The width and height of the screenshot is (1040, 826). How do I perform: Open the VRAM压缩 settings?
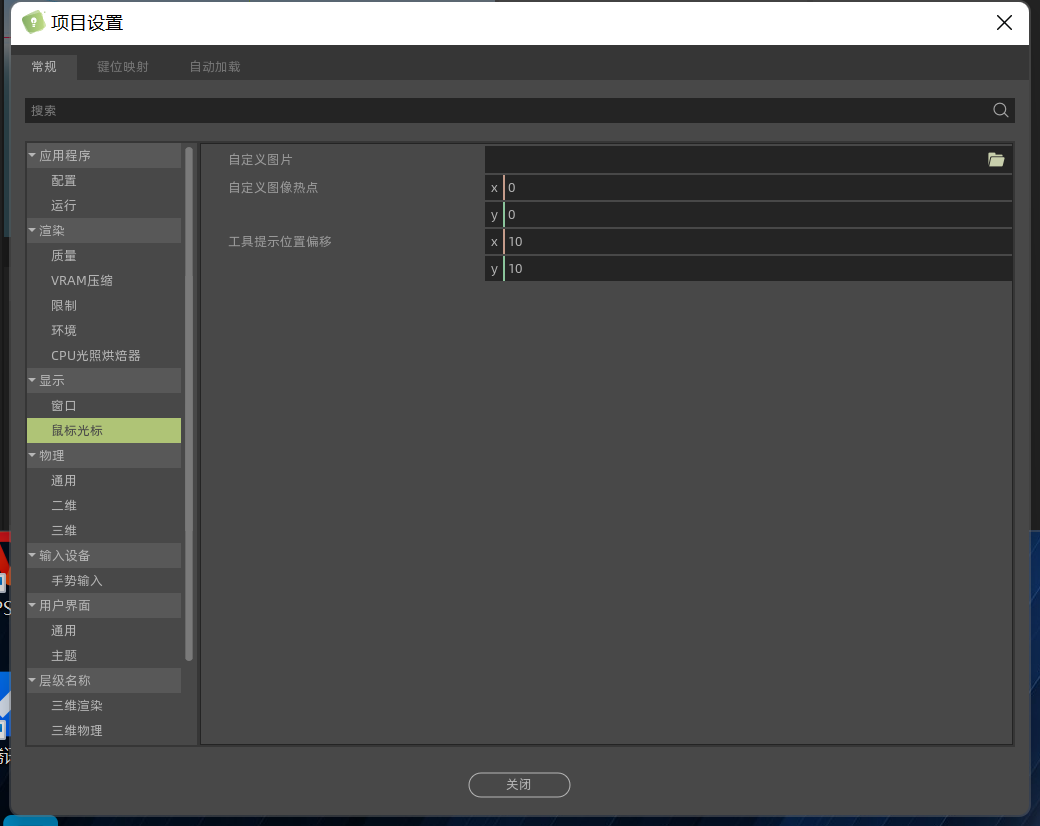103,281
